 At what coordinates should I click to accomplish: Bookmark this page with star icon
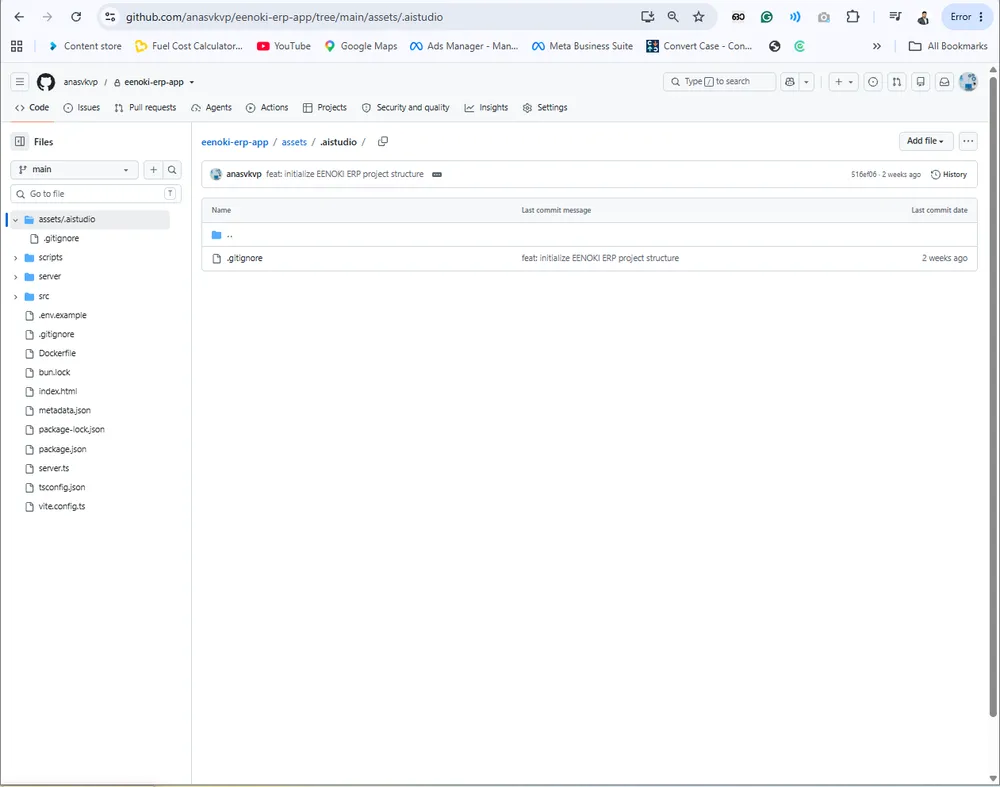(699, 17)
